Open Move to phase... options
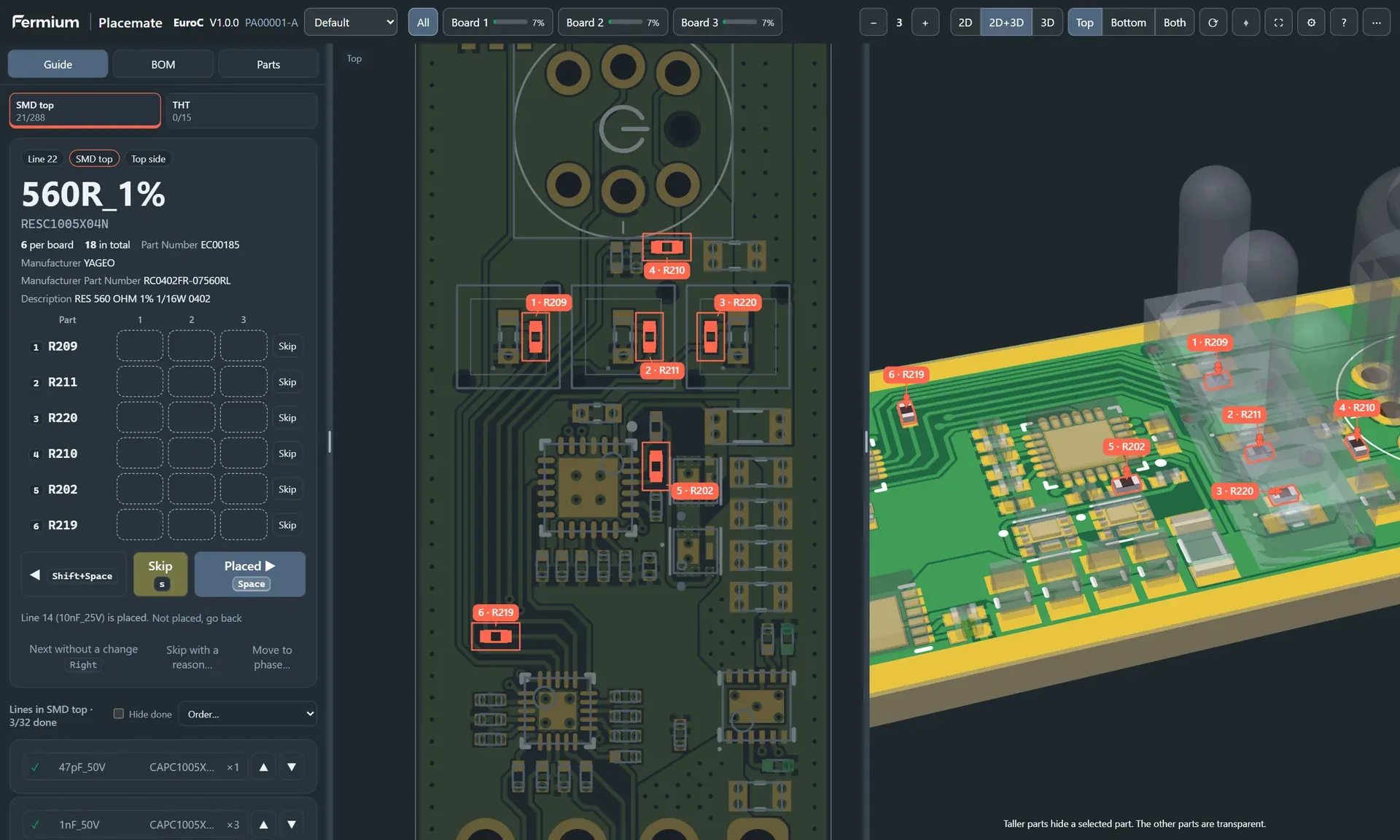The image size is (1400, 840). coord(272,657)
